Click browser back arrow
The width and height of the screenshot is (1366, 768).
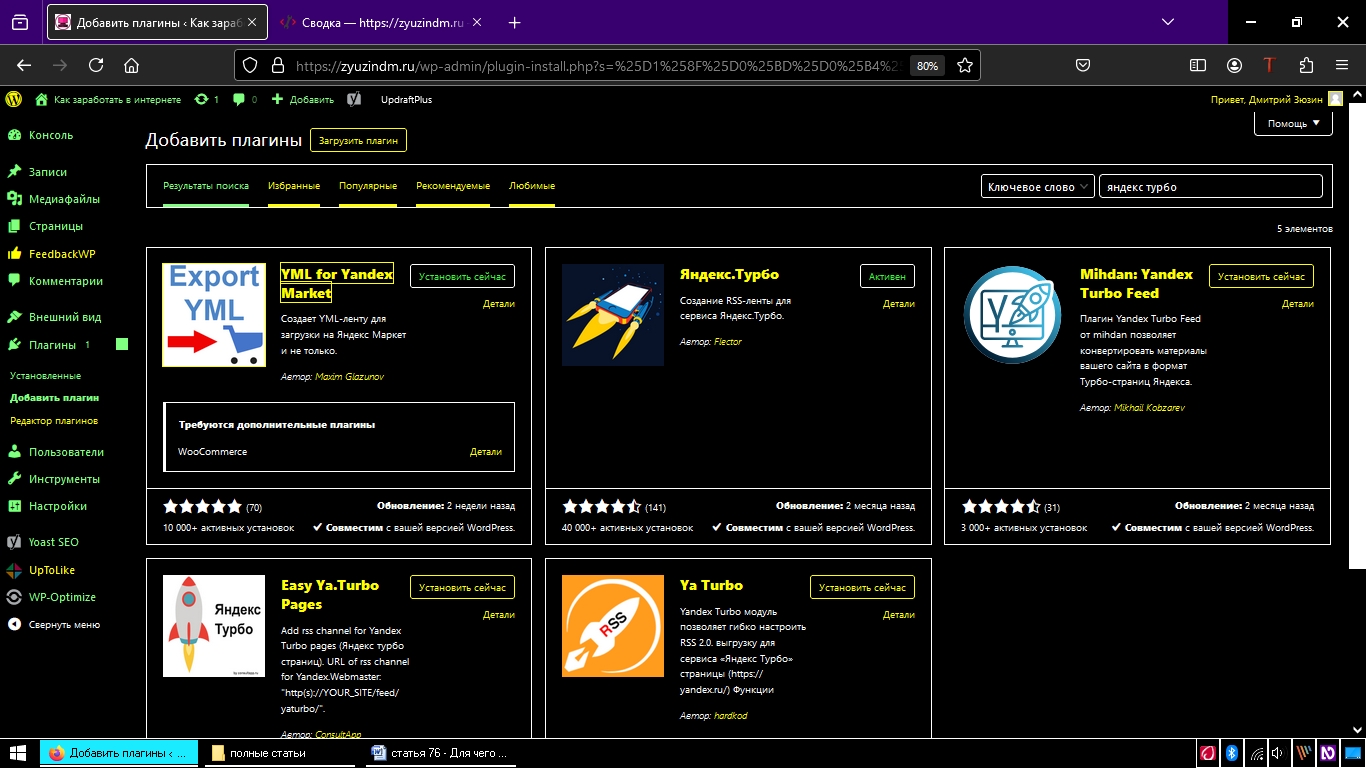(24, 65)
